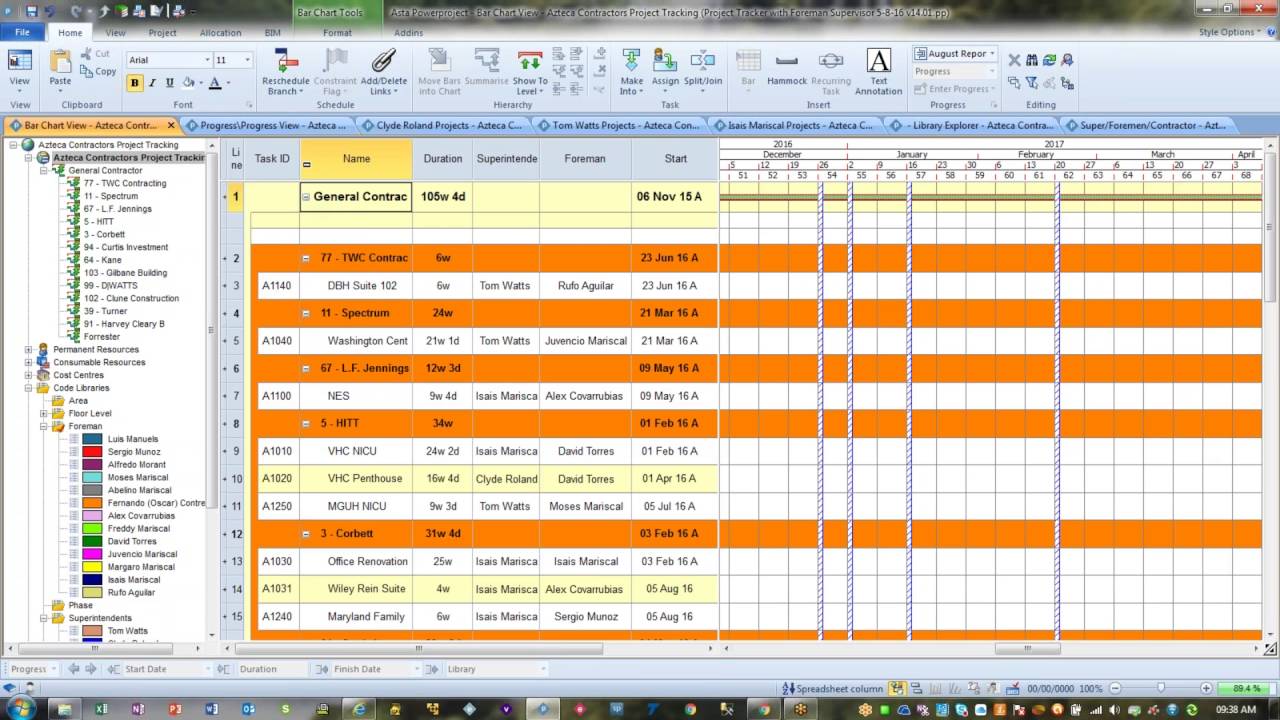Open Word from the Windows taskbar

coord(211,709)
